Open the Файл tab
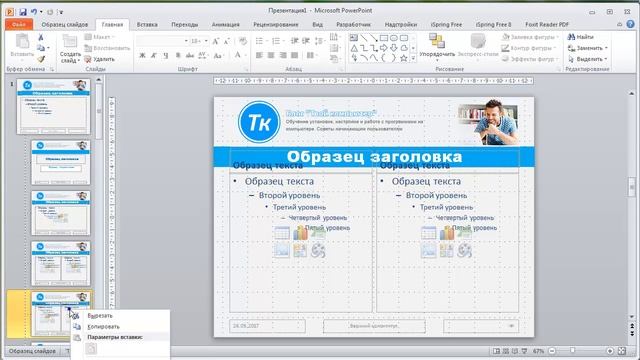Image resolution: width=640 pixels, height=360 pixels. [x=19, y=24]
